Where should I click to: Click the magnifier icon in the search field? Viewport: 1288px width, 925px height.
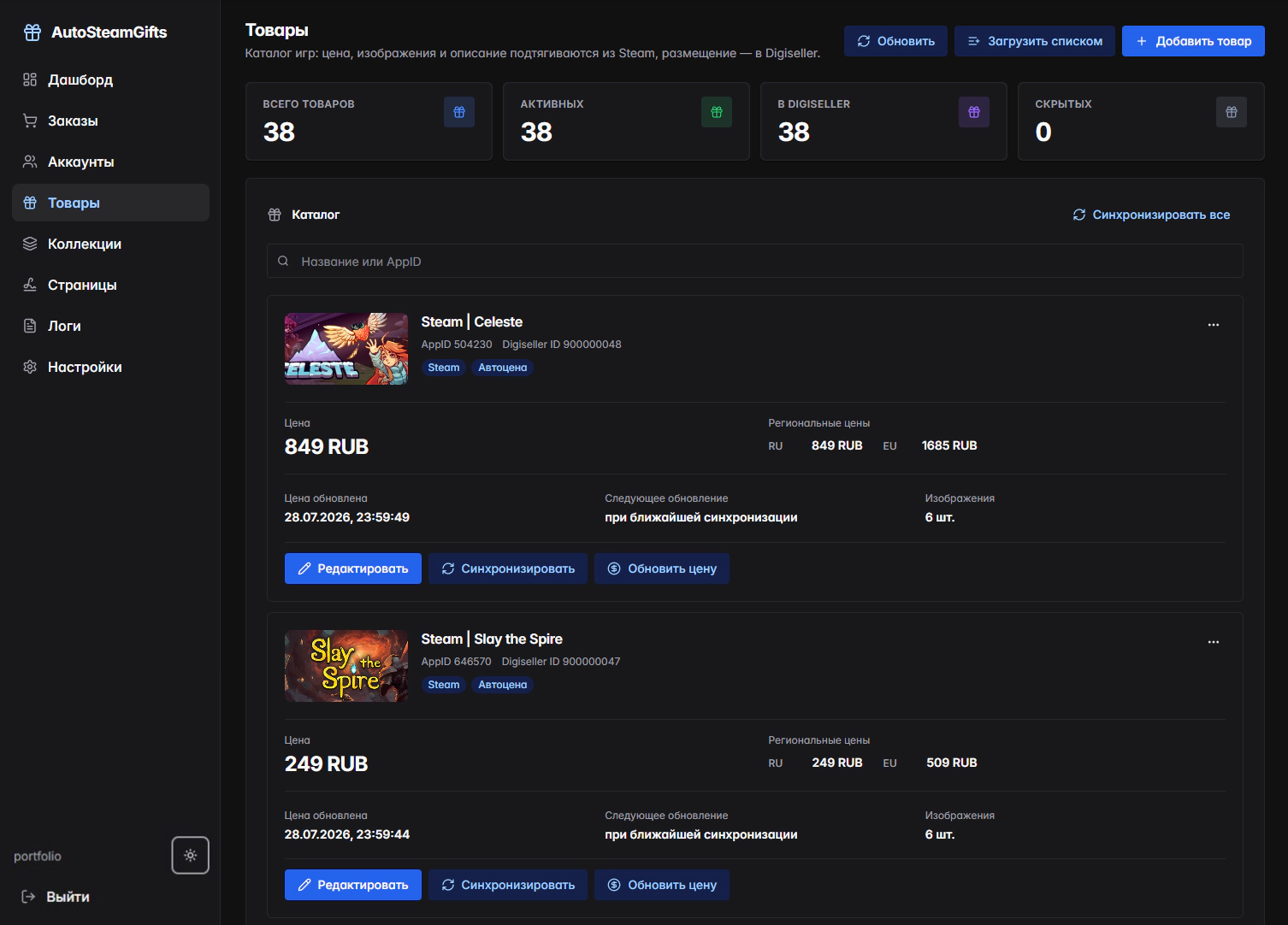point(283,261)
